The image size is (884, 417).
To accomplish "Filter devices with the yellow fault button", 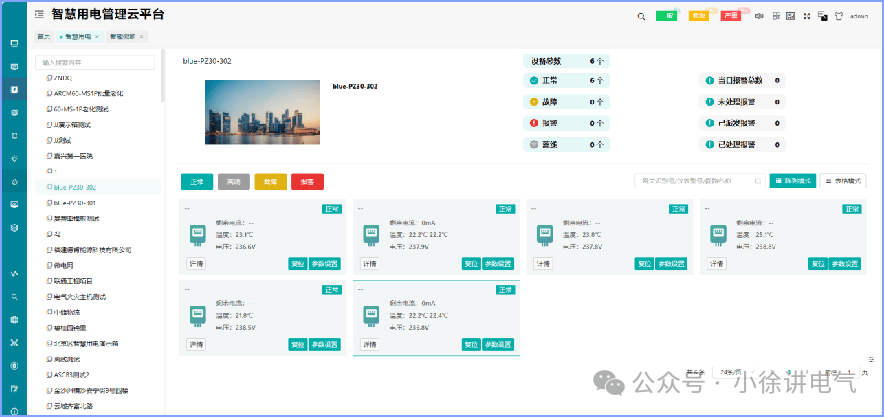I will click(x=270, y=182).
